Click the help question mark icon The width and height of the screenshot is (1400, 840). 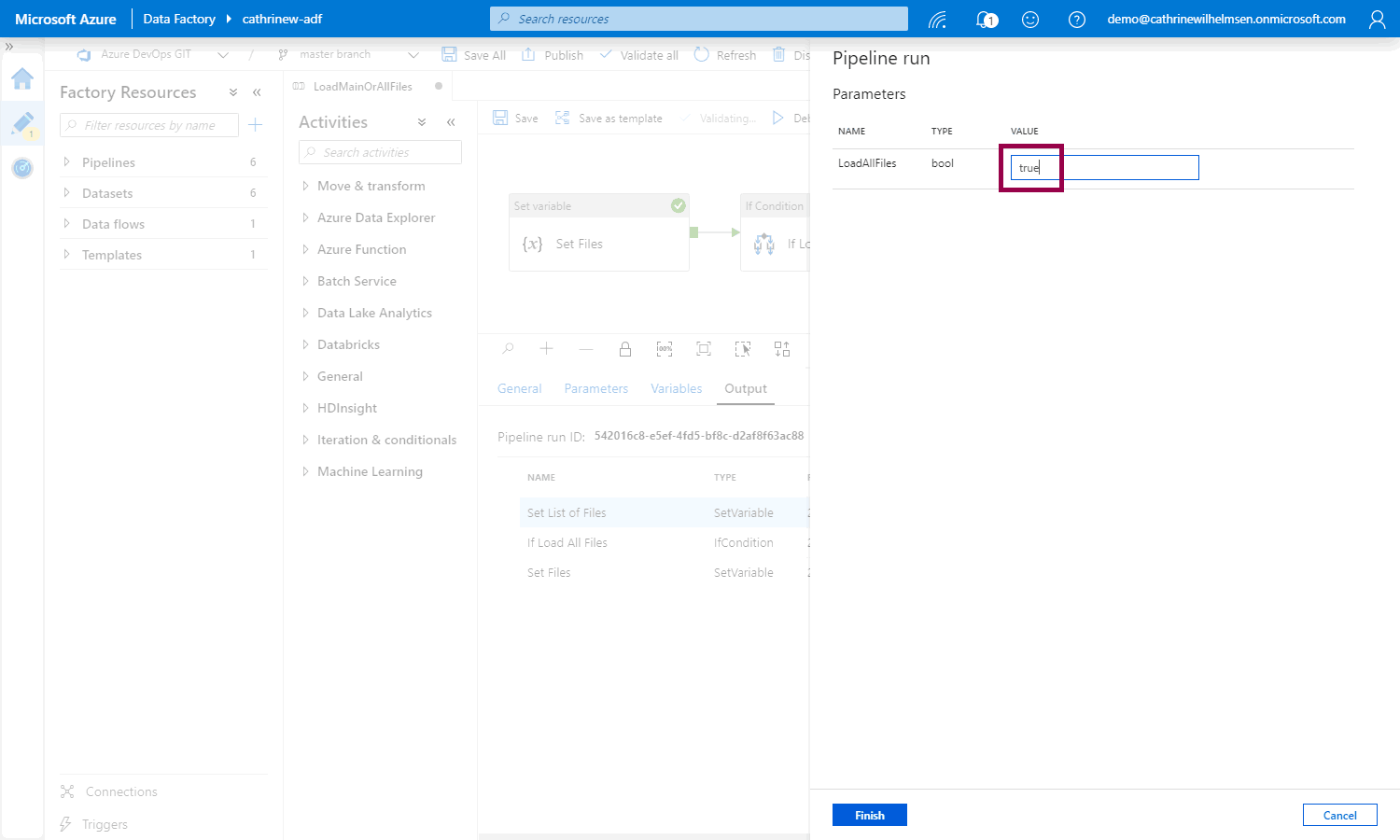pyautogui.click(x=1076, y=19)
